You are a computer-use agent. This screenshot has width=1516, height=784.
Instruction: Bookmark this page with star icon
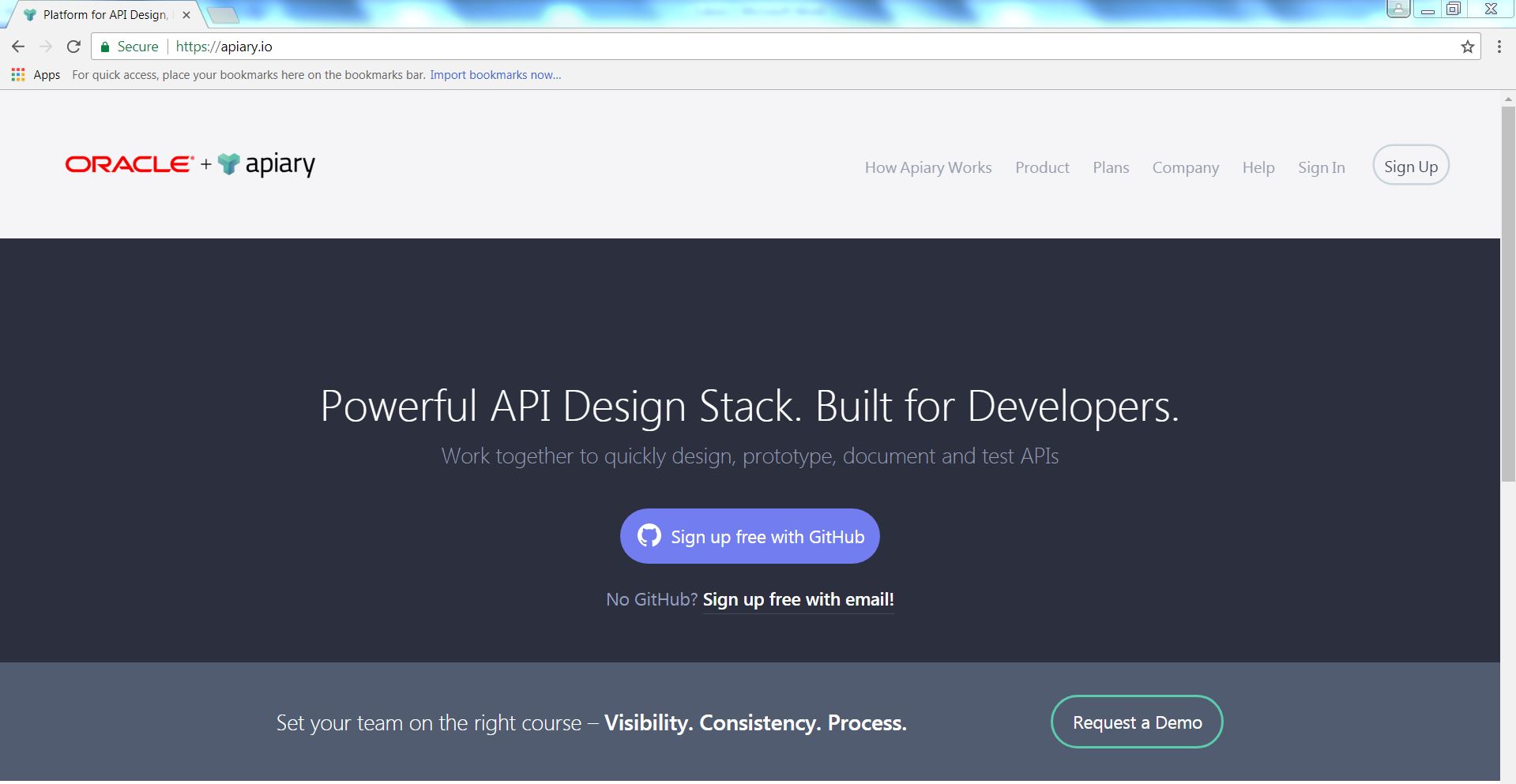point(1467,47)
